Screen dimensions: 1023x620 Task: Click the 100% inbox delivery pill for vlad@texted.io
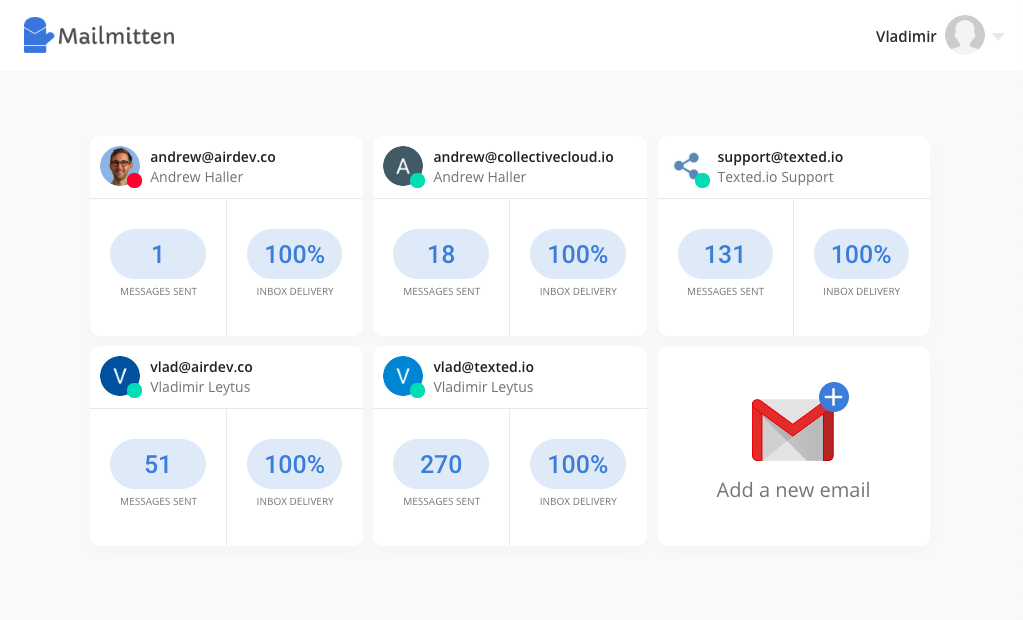click(x=578, y=464)
